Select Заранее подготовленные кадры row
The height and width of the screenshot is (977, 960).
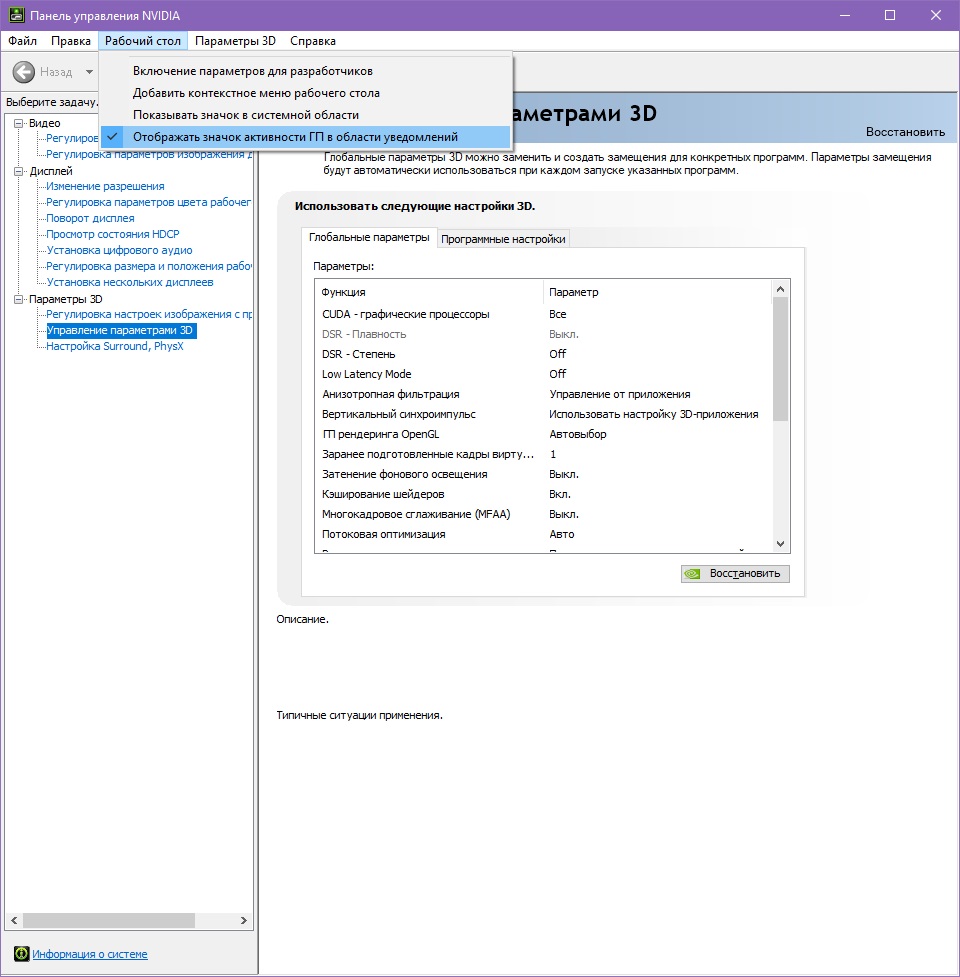(x=543, y=454)
